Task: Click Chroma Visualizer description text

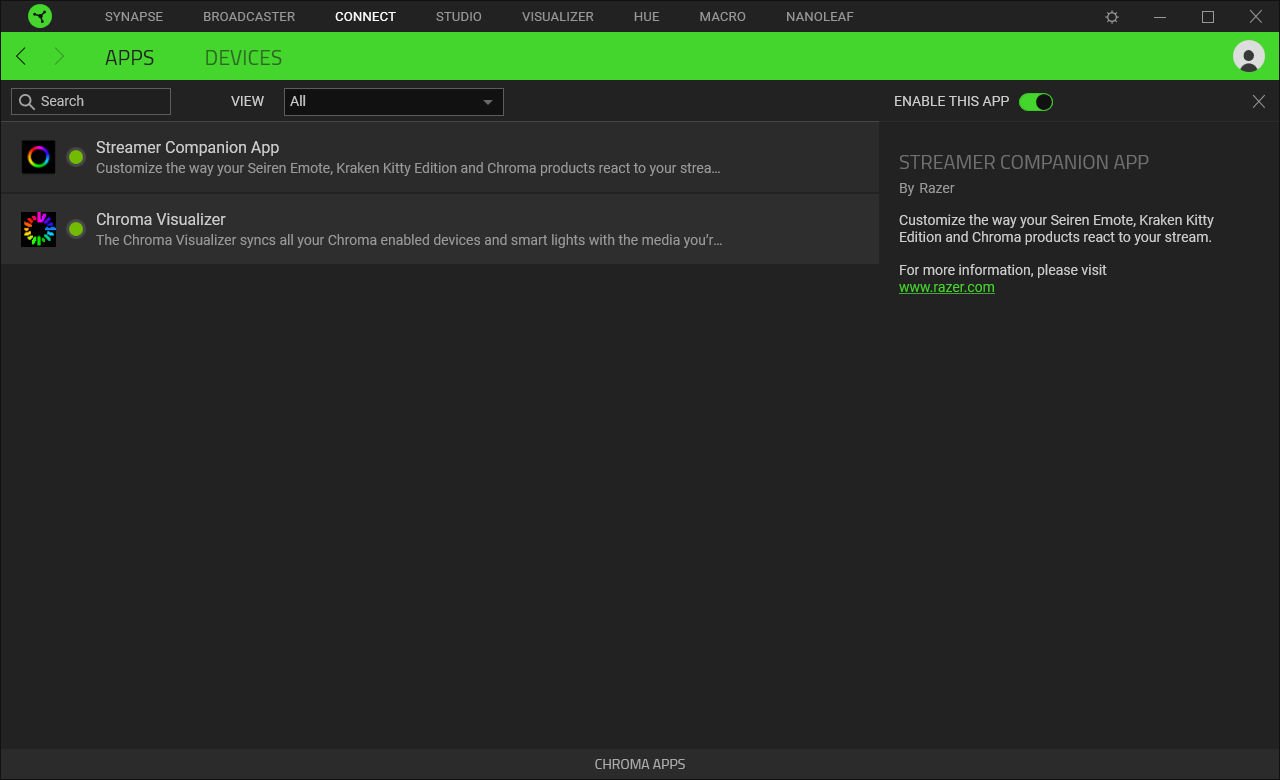Action: coord(409,240)
